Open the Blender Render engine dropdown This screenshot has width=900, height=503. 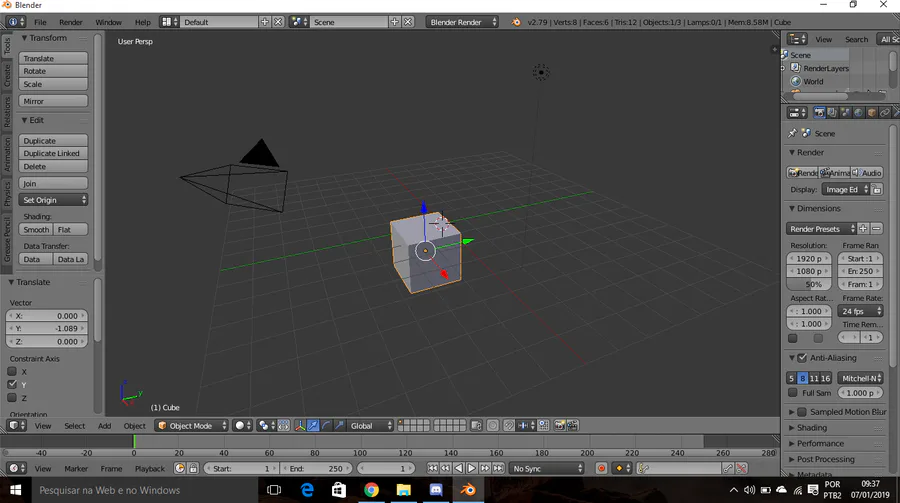click(462, 22)
